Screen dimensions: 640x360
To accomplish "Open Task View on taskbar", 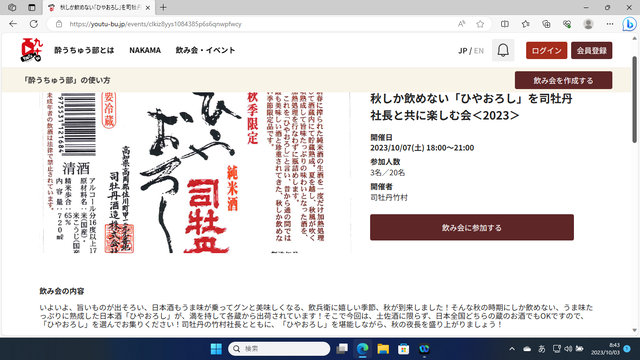I will pos(342,349).
